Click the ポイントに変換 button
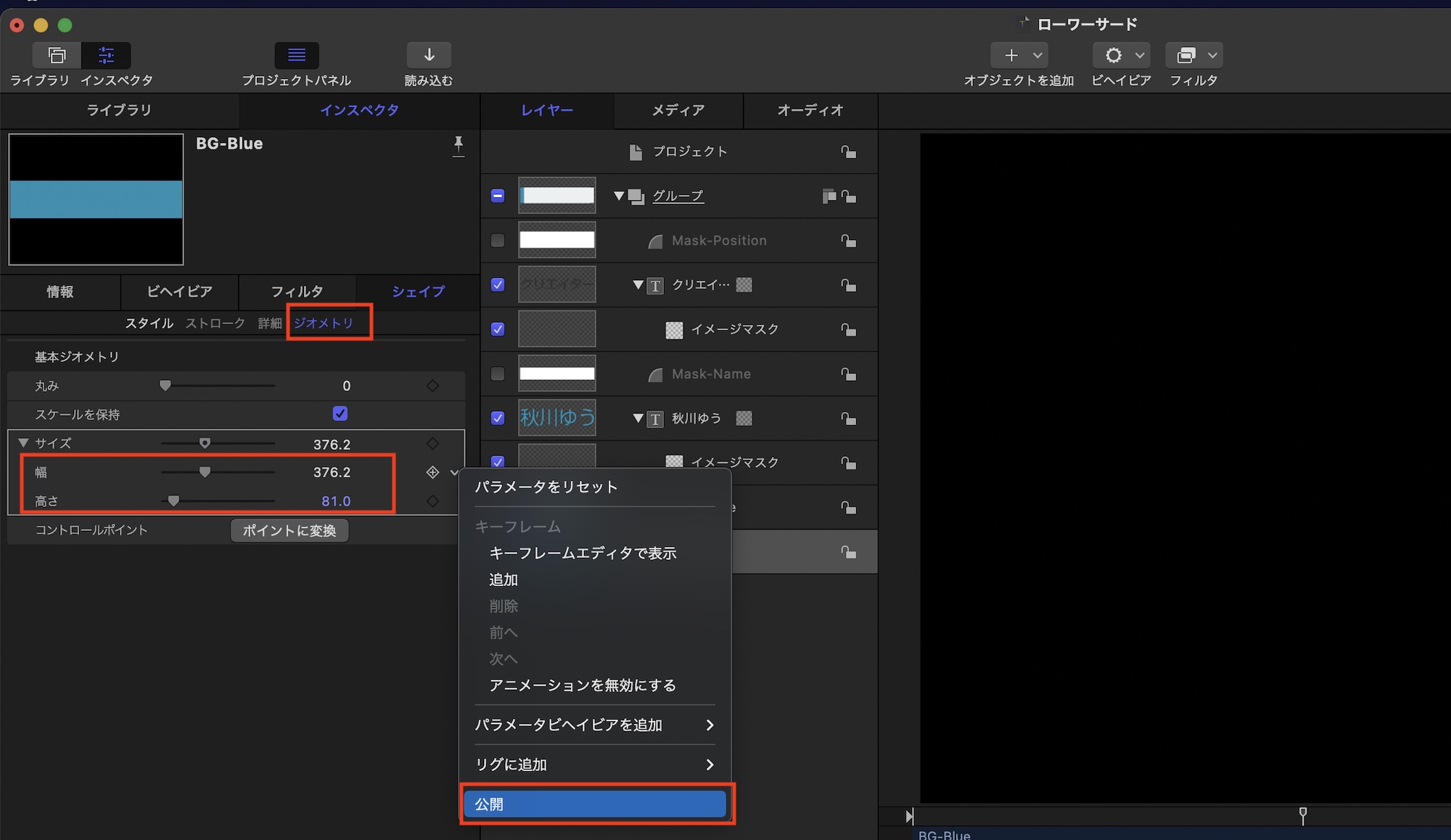Screen dimensions: 1451x840 tap(289, 530)
